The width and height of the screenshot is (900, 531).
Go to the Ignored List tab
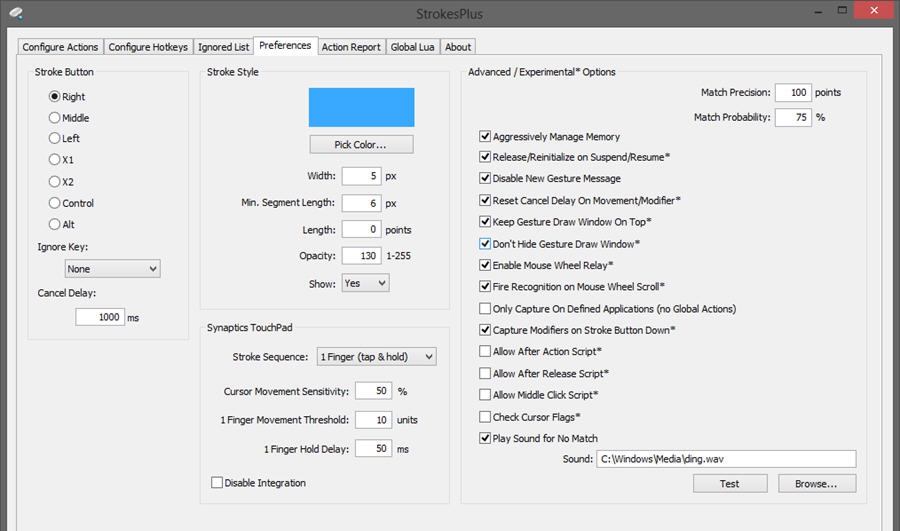click(223, 47)
